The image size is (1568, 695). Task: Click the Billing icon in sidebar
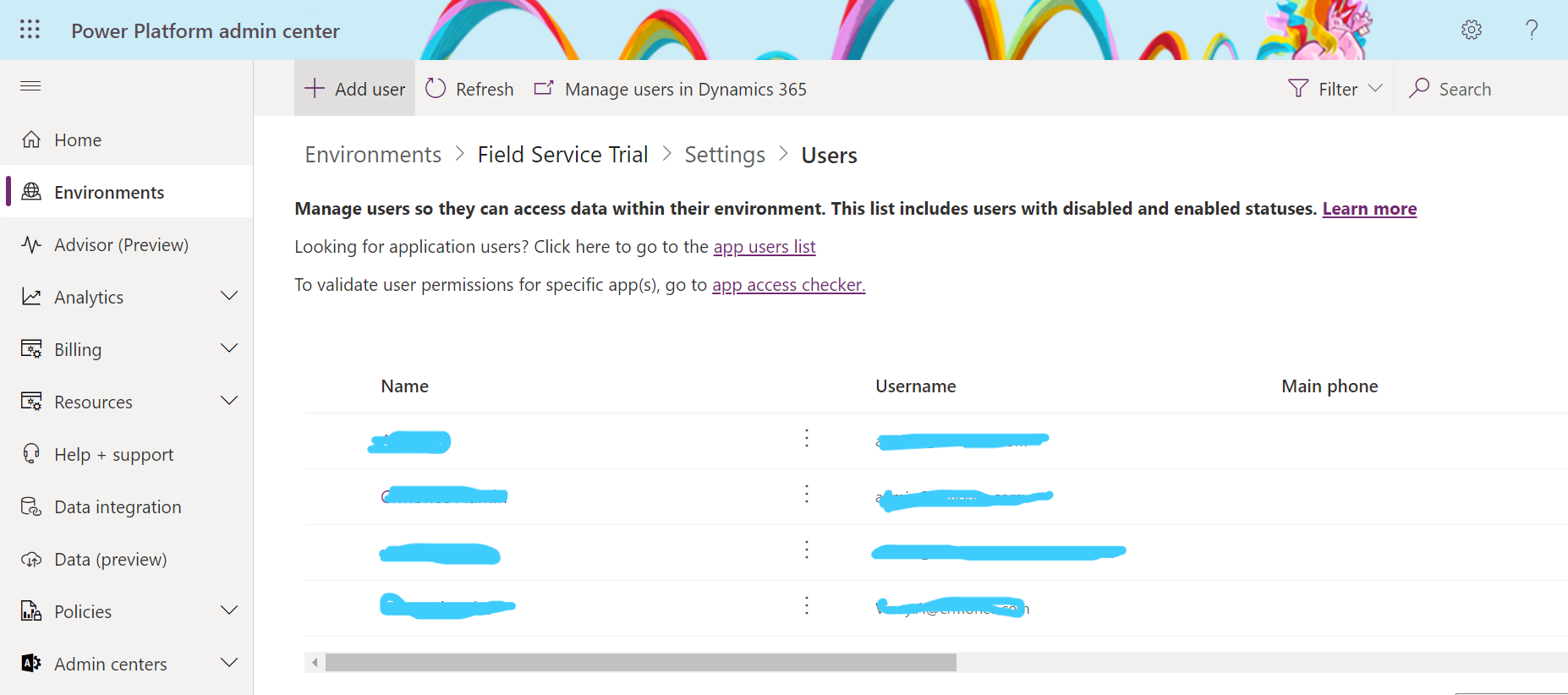(31, 349)
